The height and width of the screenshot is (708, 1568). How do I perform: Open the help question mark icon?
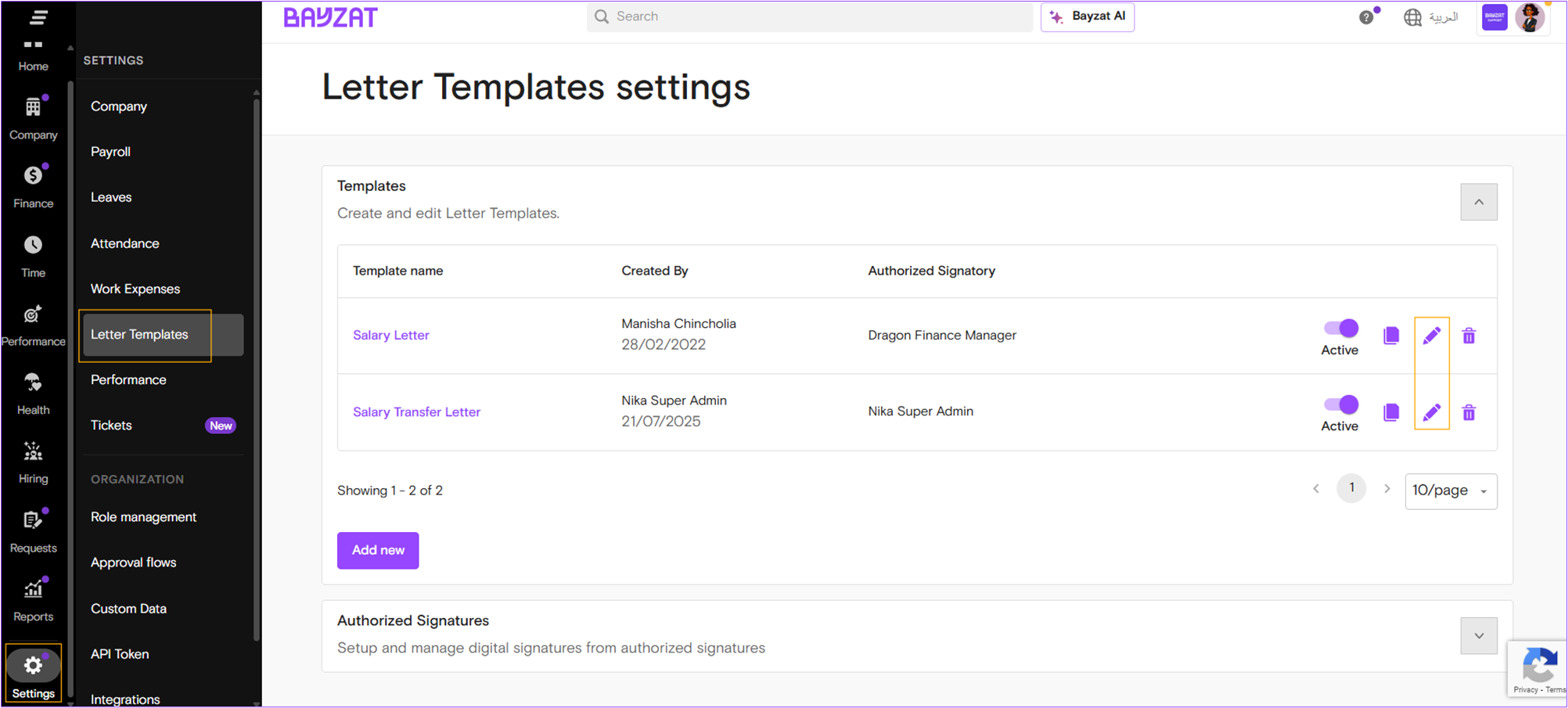(1365, 16)
